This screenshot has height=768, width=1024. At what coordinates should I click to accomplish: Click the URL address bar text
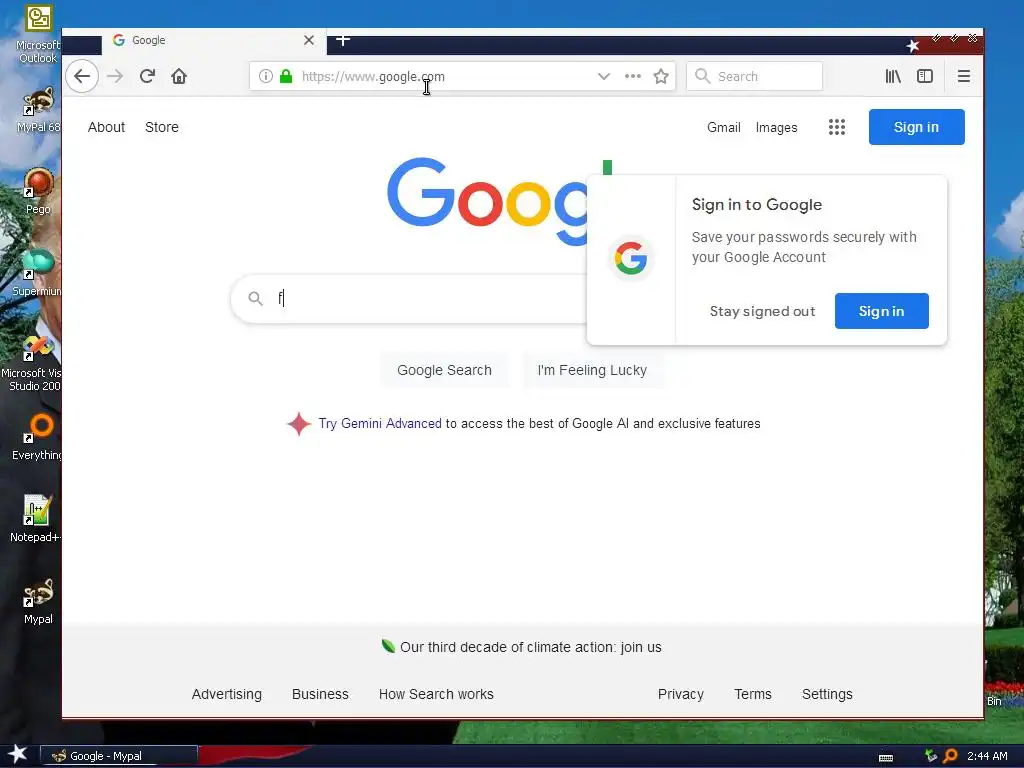point(373,76)
